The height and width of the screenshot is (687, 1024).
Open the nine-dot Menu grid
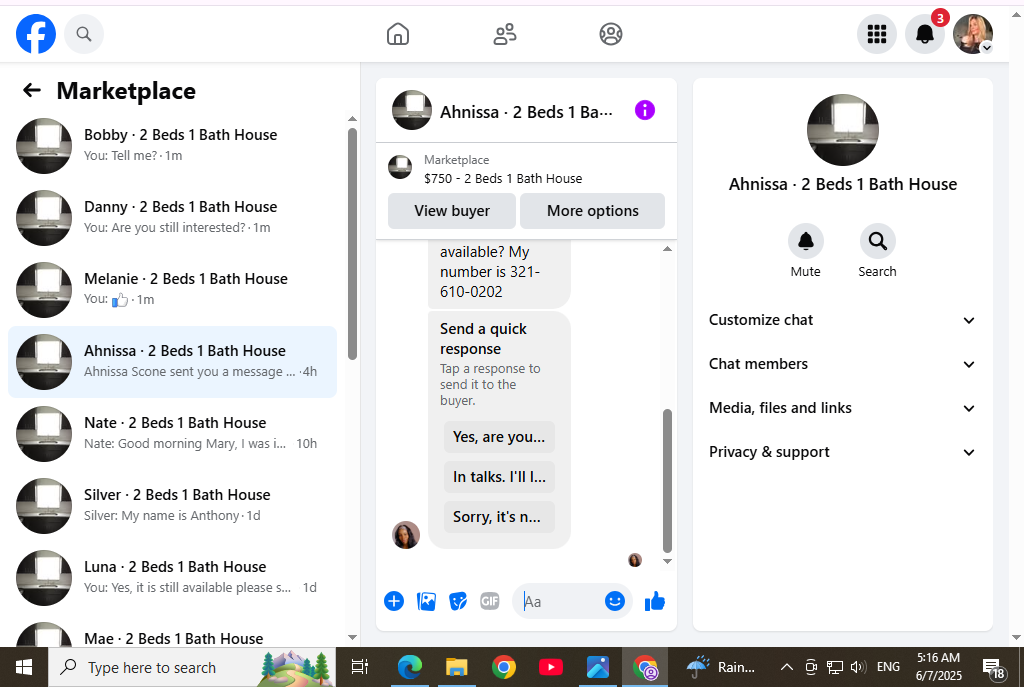tap(876, 34)
